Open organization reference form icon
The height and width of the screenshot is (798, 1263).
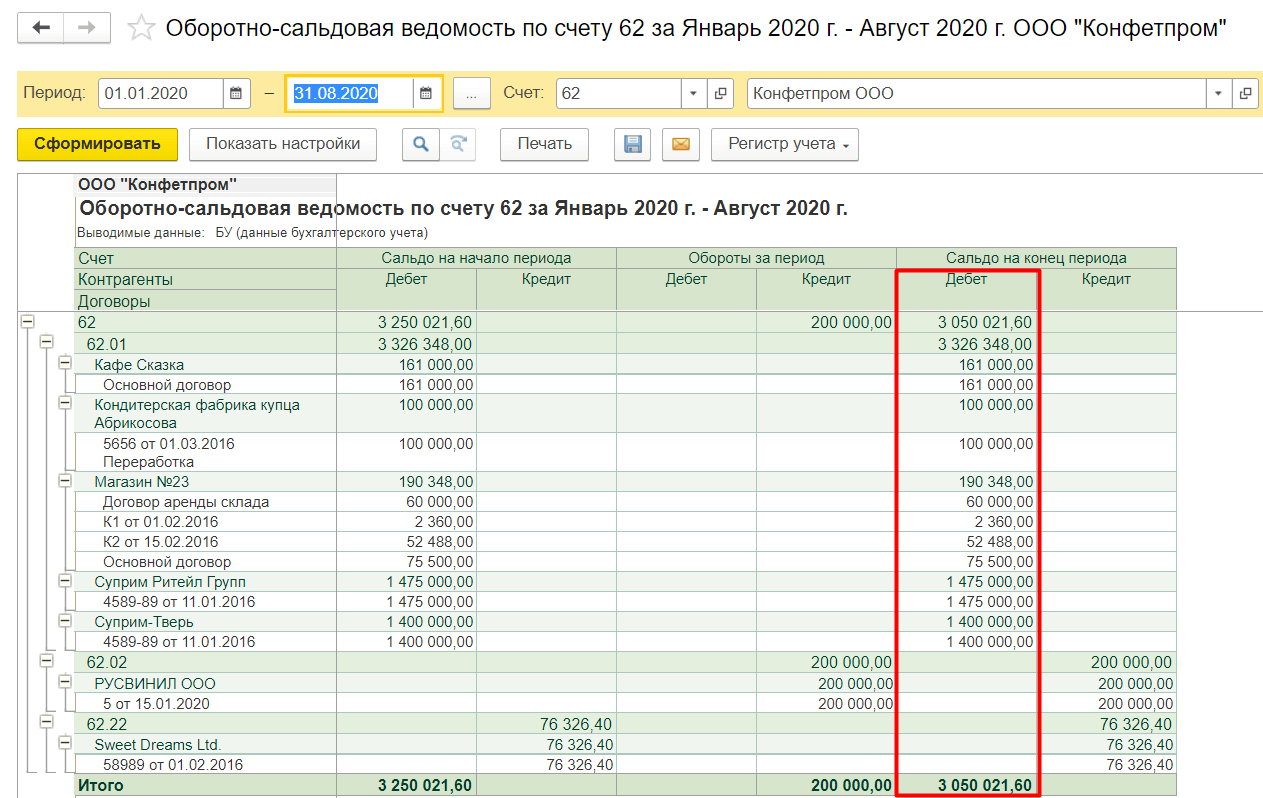click(x=1245, y=93)
